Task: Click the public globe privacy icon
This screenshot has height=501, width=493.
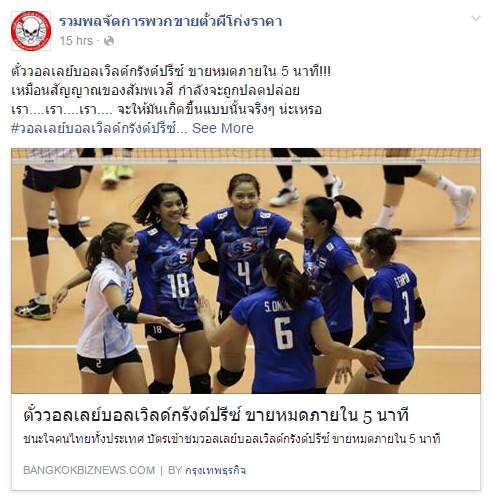Action: pos(109,41)
